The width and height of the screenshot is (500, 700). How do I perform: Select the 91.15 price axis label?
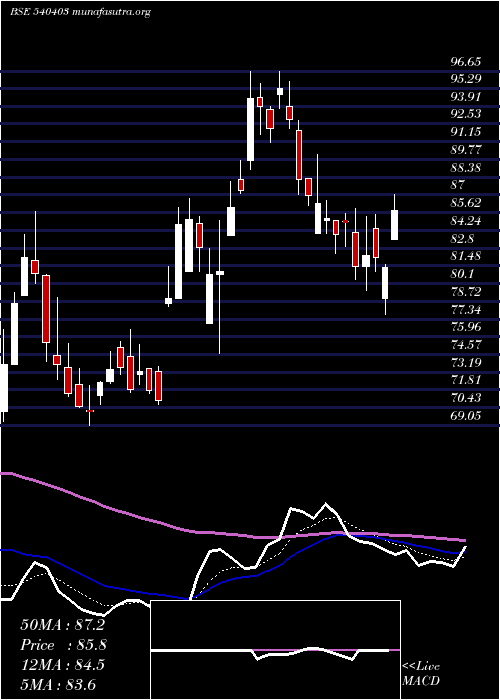point(466,132)
